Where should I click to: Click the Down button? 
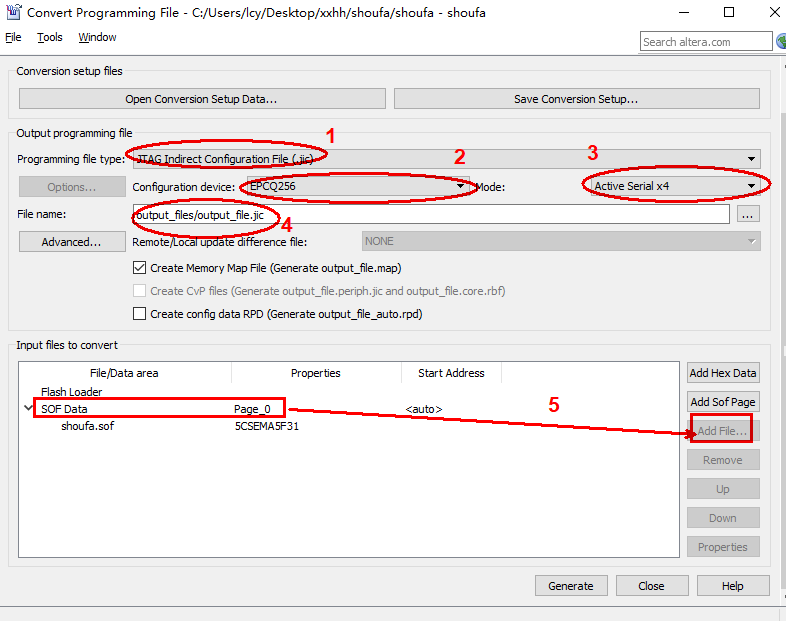pyautogui.click(x=723, y=518)
